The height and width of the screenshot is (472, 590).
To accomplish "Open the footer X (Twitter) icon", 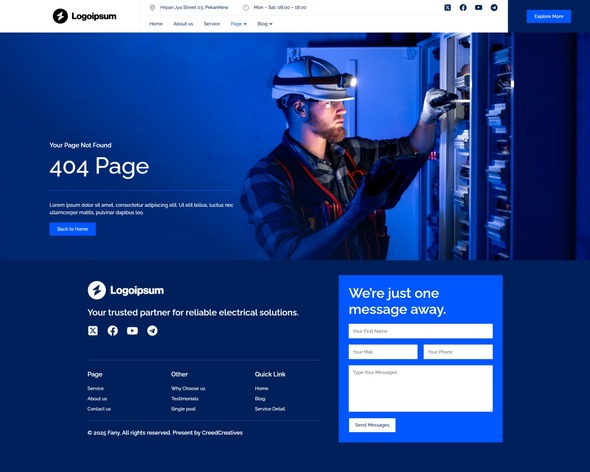I will coord(93,330).
